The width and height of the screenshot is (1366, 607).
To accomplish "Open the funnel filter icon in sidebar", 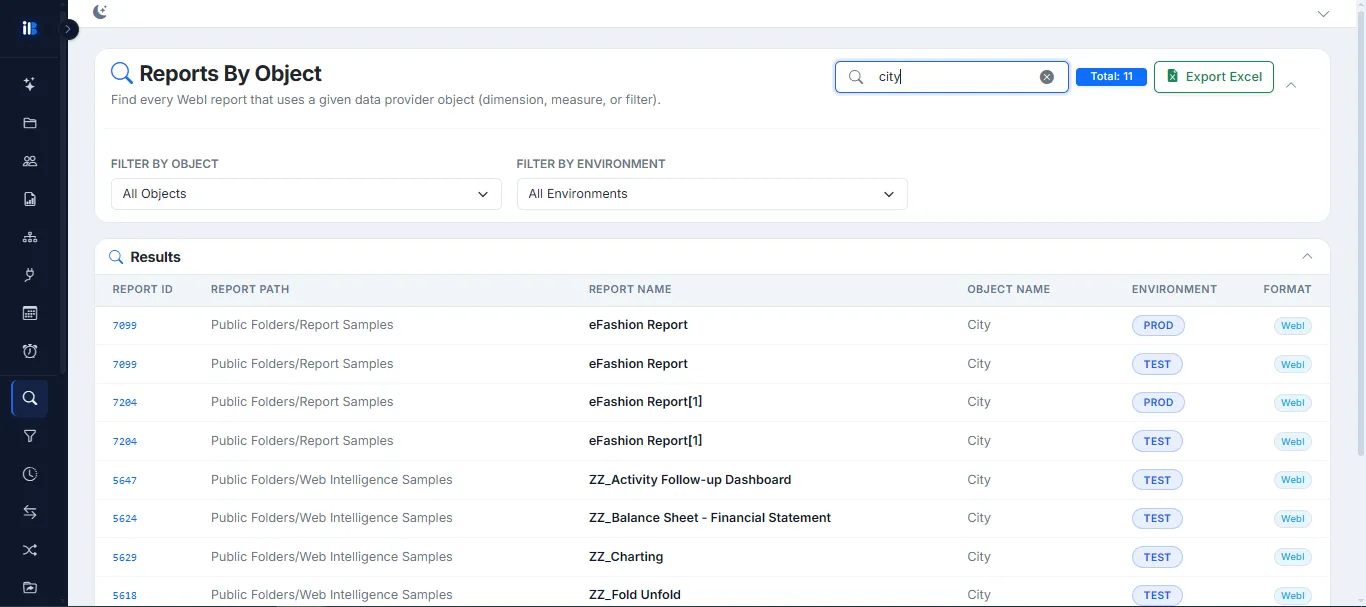I will (x=30, y=436).
